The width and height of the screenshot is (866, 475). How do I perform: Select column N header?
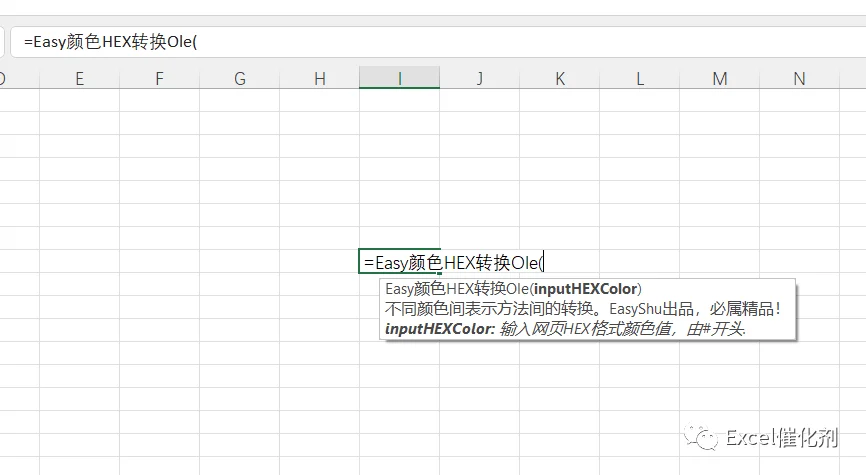[x=799, y=78]
